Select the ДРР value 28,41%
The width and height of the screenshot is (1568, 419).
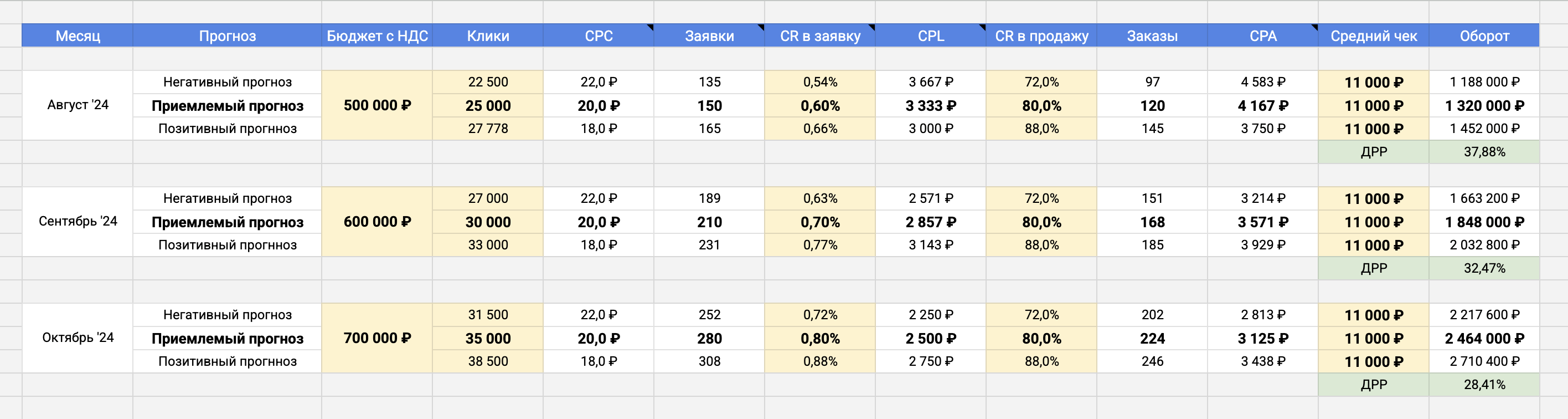1484,384
